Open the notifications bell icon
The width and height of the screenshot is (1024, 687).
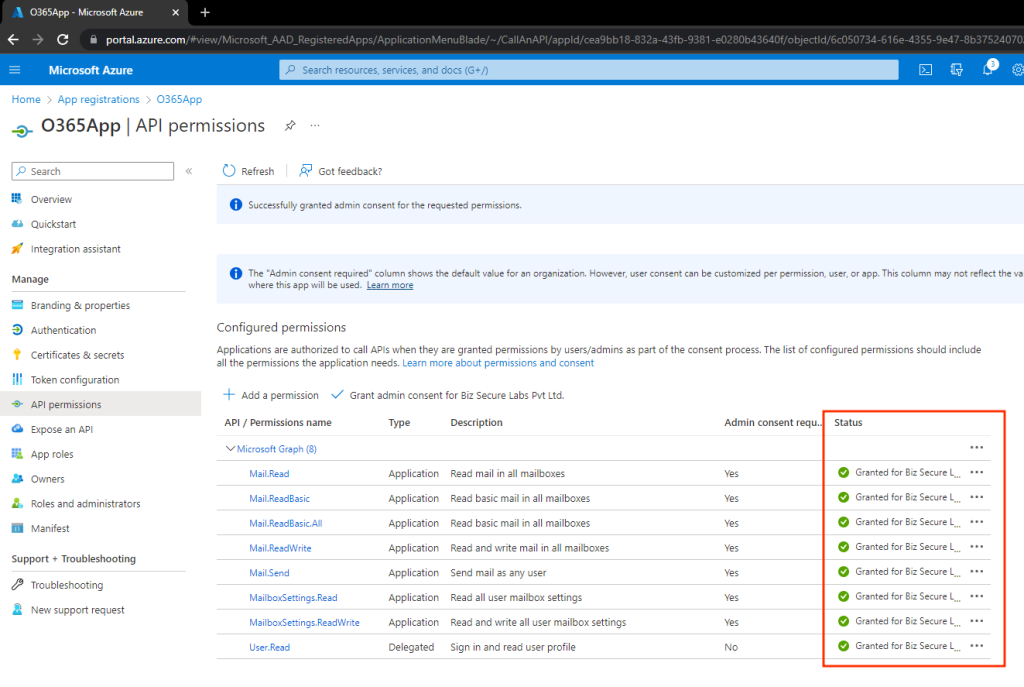(987, 70)
